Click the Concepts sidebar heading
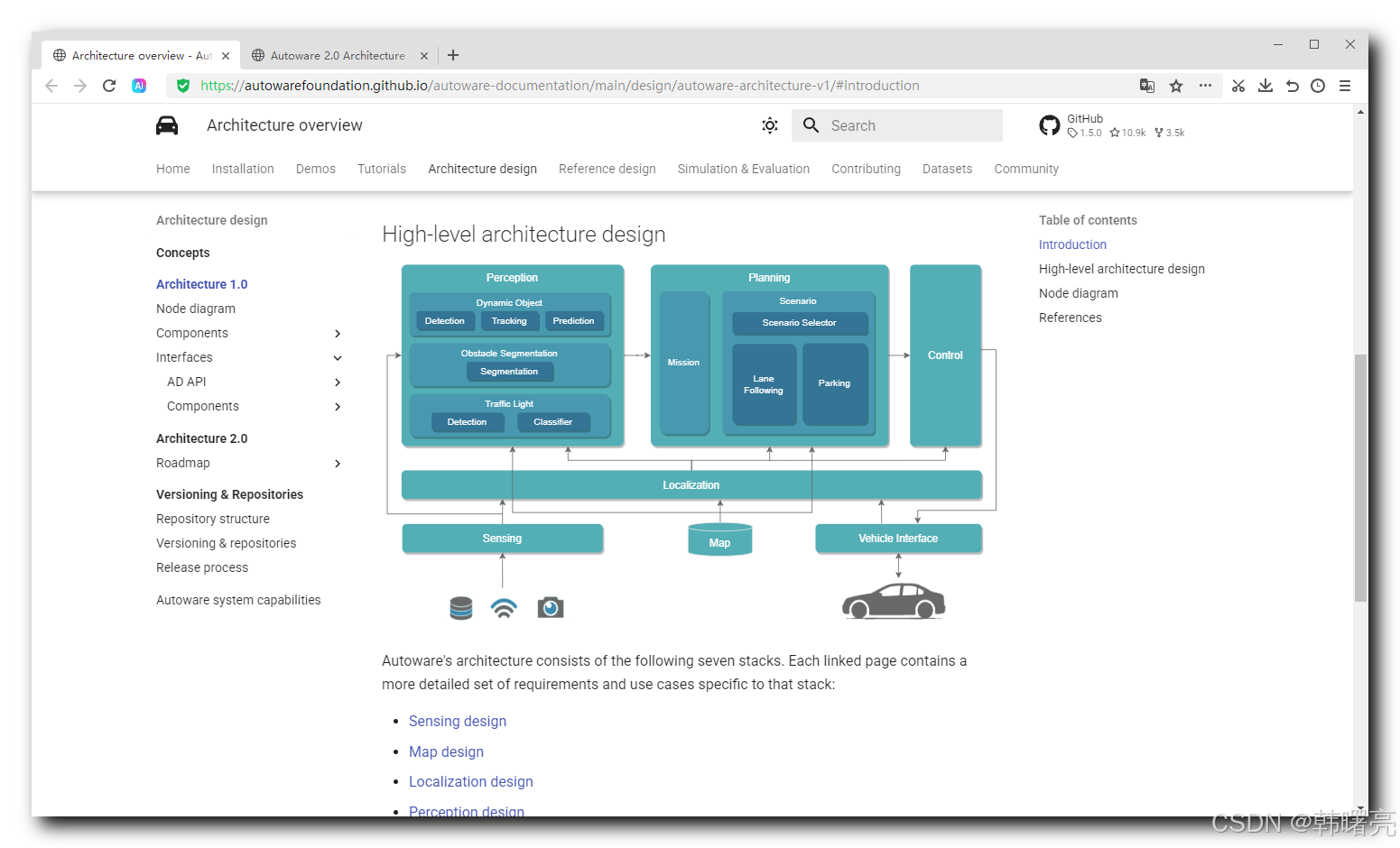Viewport: 1400px width, 848px height. pyautogui.click(x=183, y=253)
